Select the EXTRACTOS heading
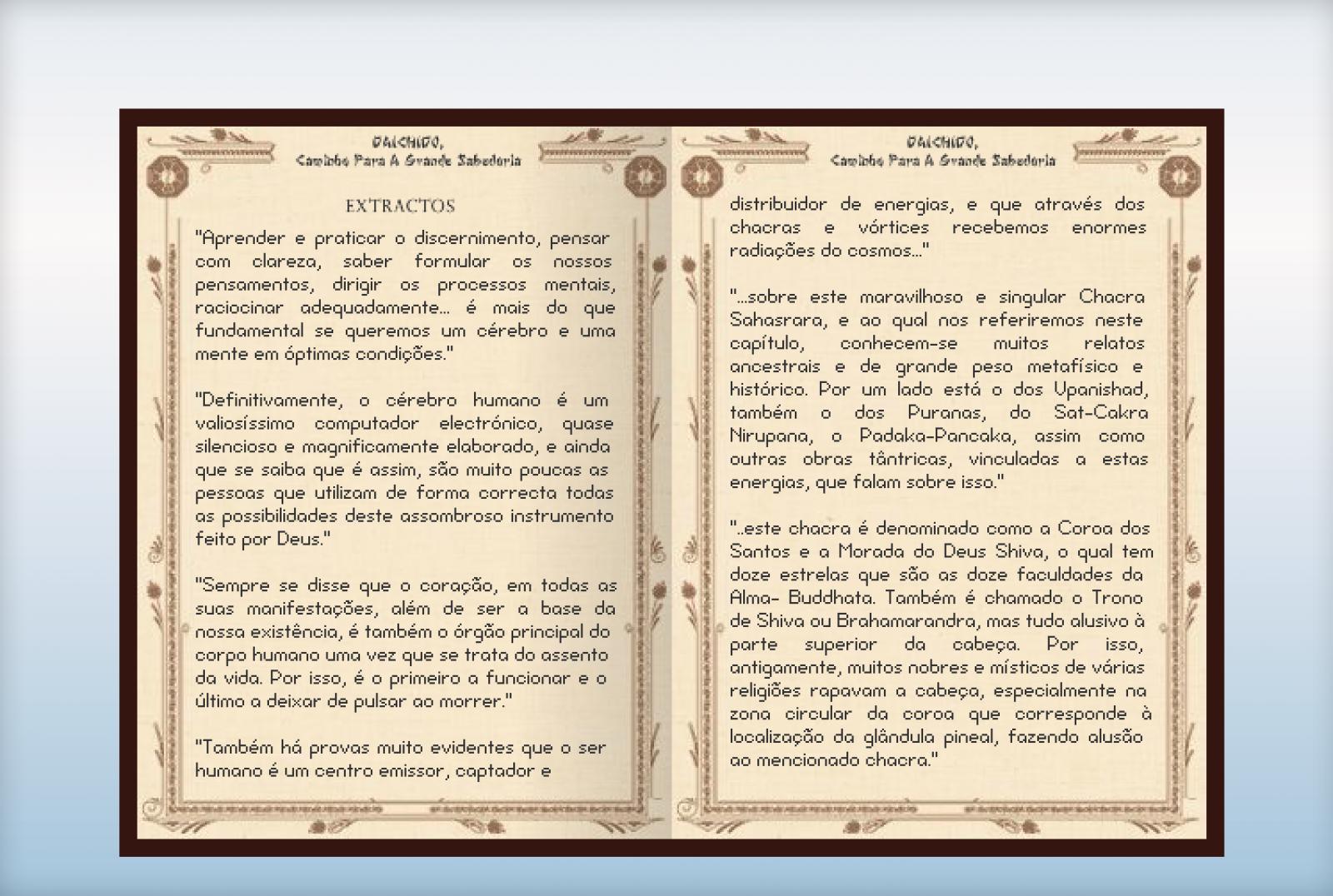The height and width of the screenshot is (896, 1333). click(400, 206)
